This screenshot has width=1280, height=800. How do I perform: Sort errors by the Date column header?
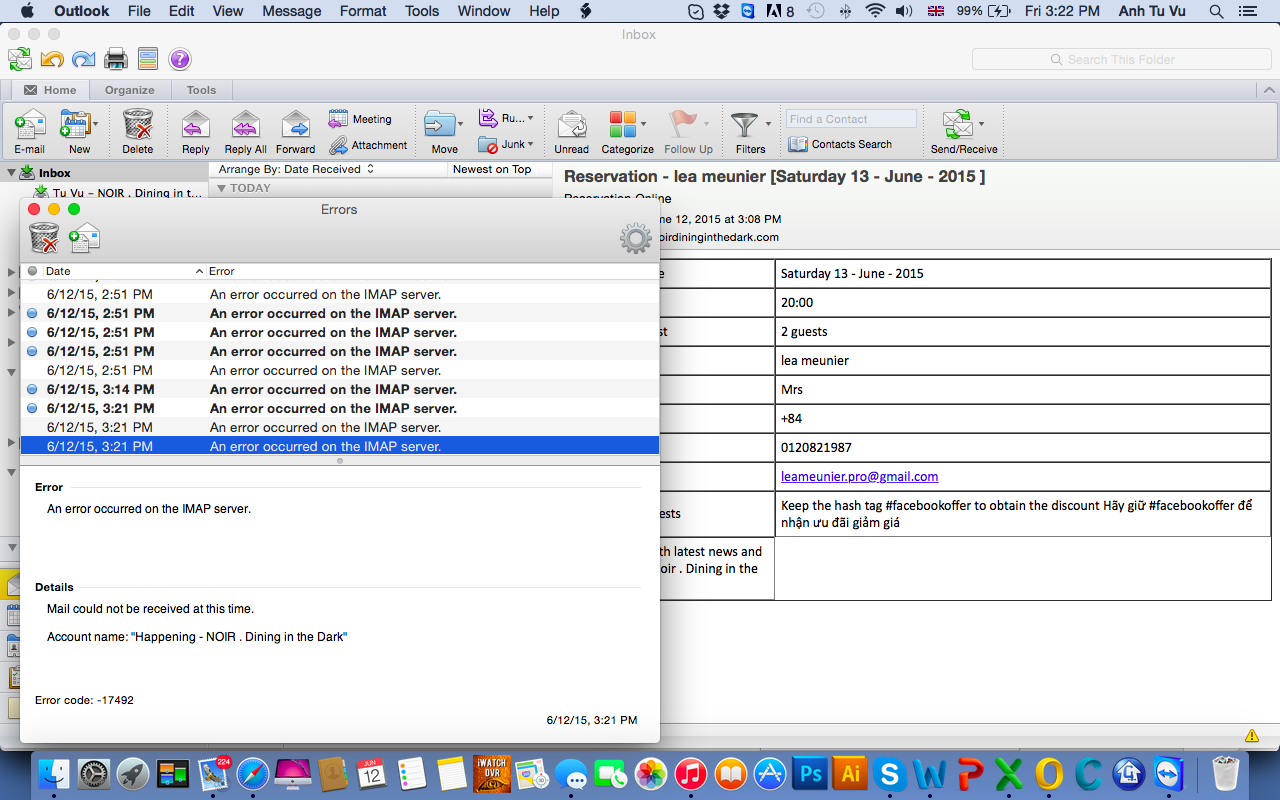124,271
